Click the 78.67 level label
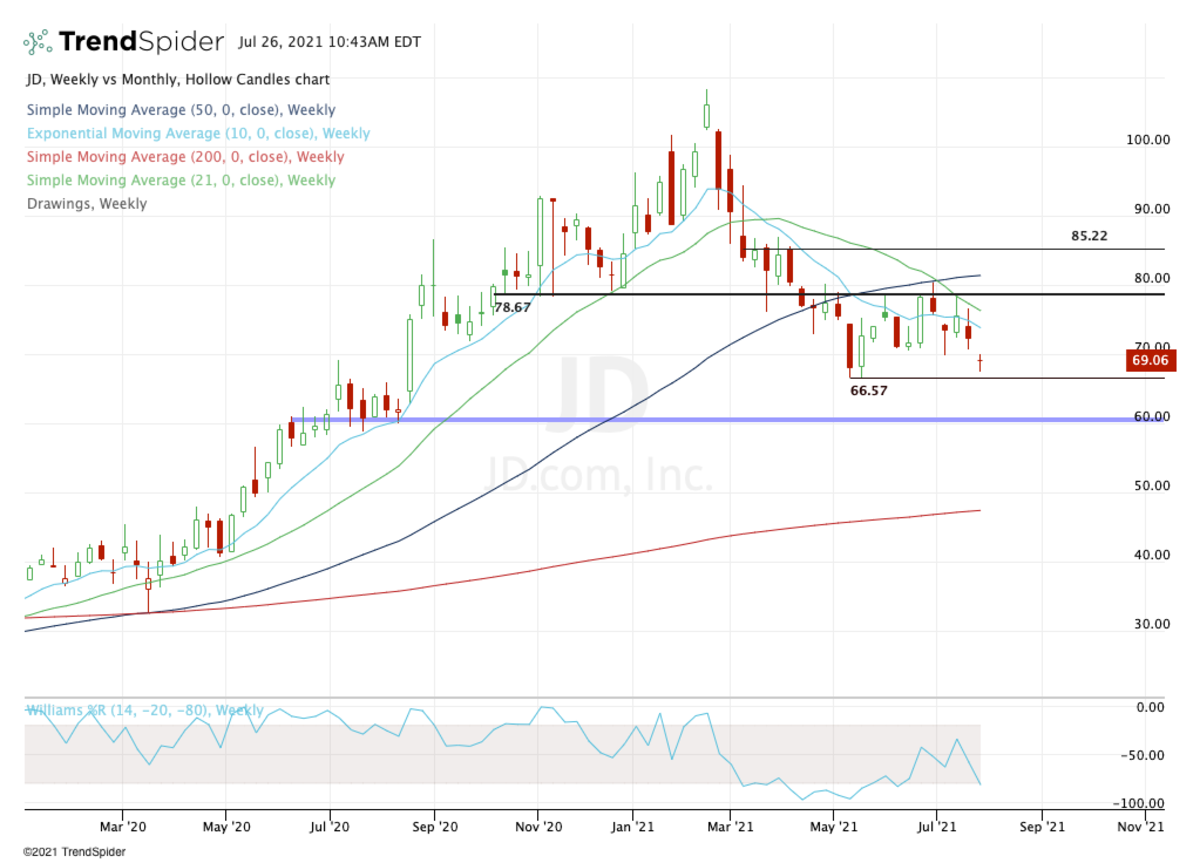 point(513,308)
